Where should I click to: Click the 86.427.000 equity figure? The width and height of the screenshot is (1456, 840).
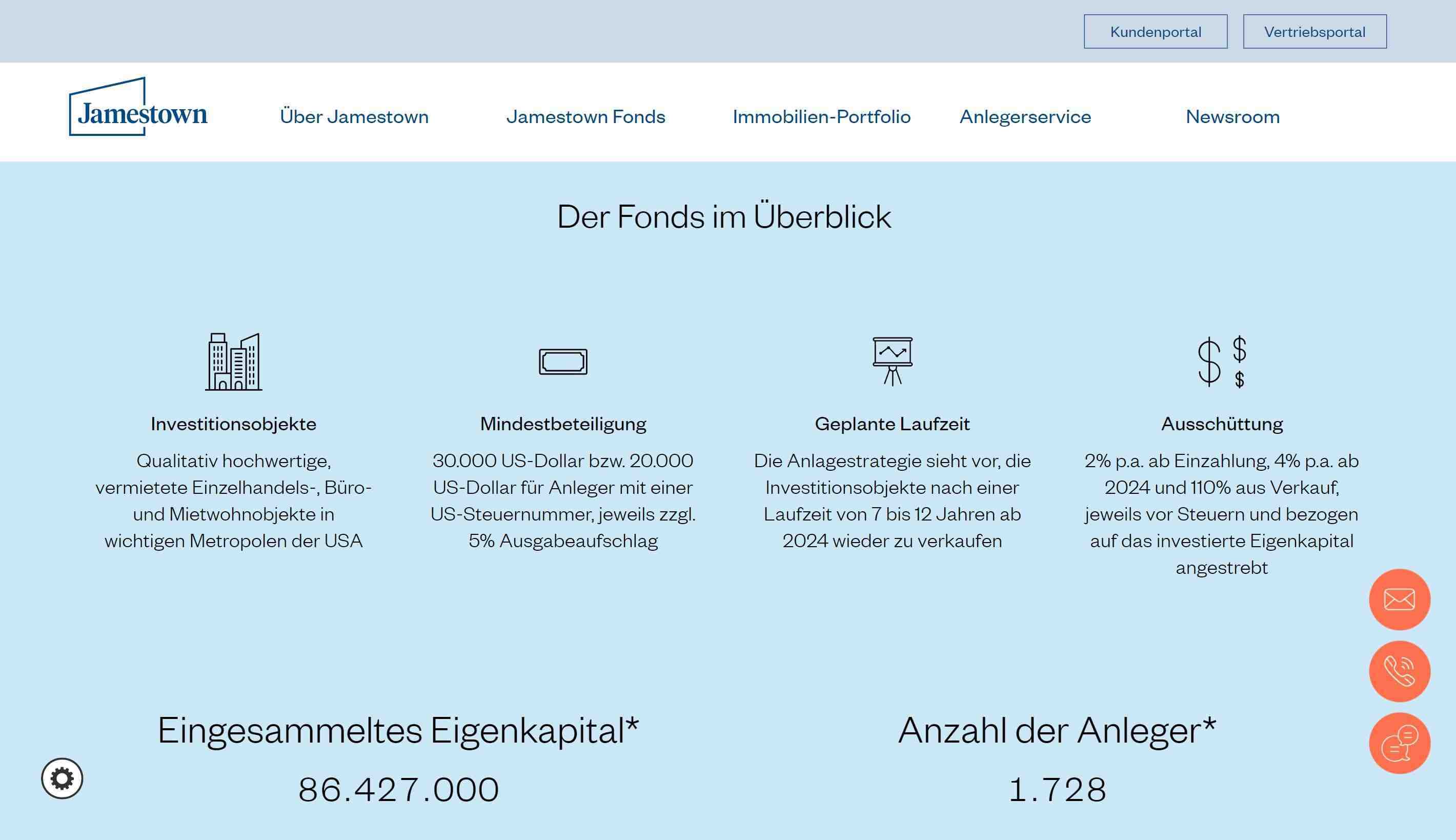(x=398, y=789)
